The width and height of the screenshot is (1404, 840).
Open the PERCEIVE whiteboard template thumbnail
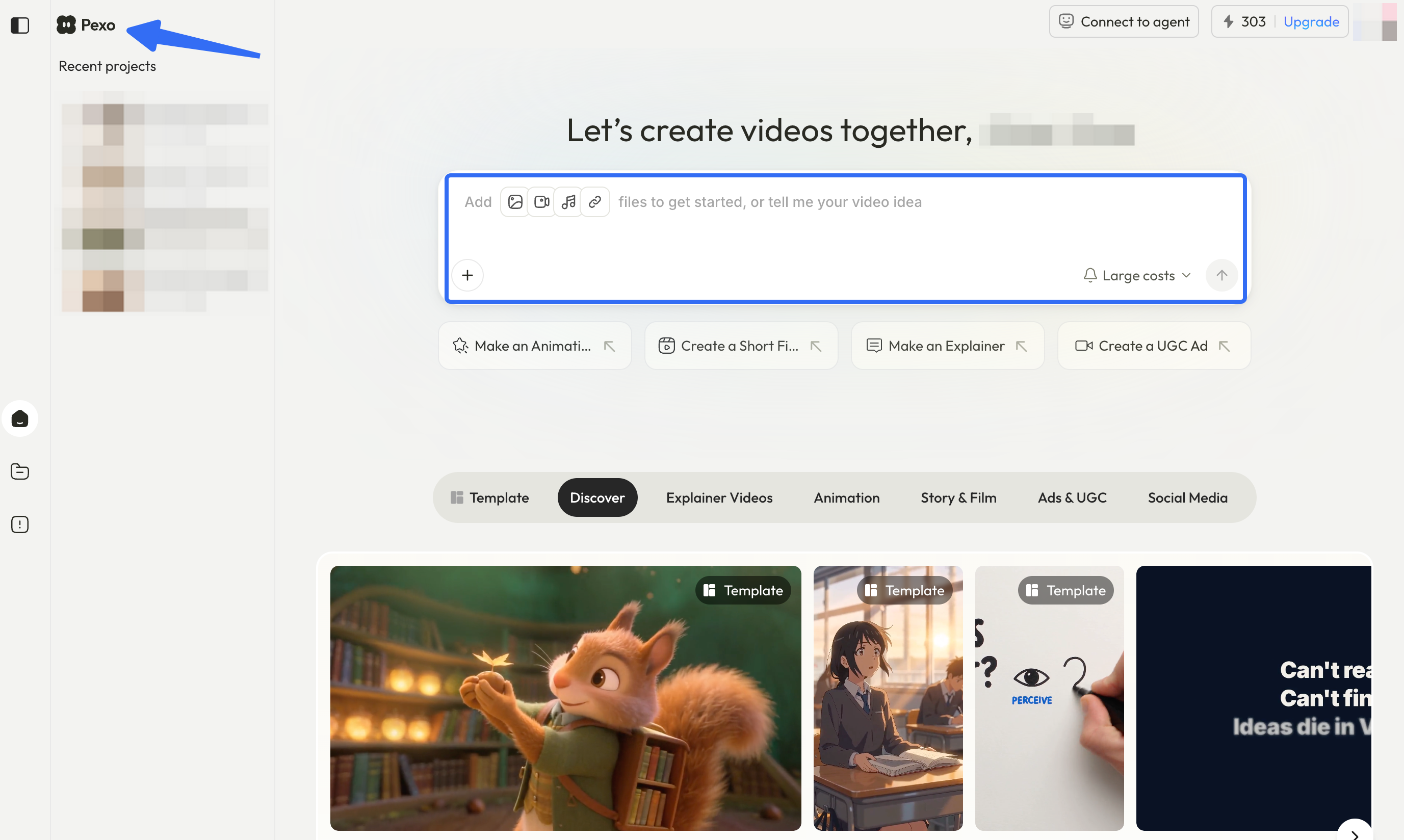click(1049, 698)
